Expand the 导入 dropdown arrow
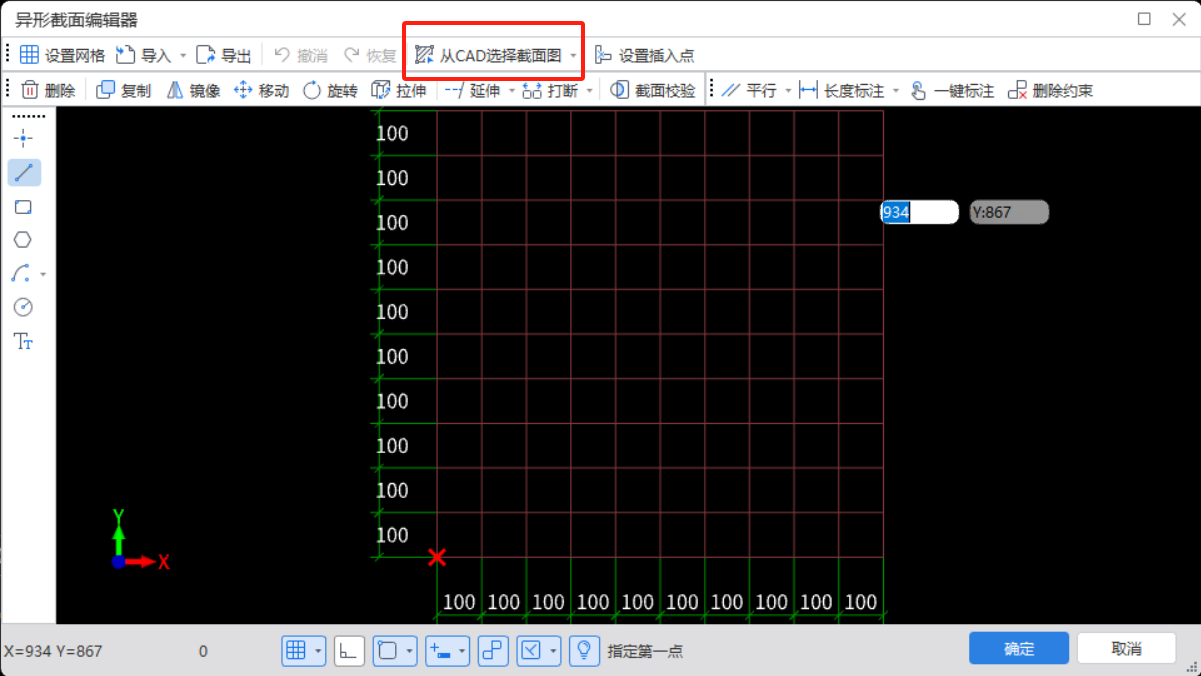 tap(183, 56)
